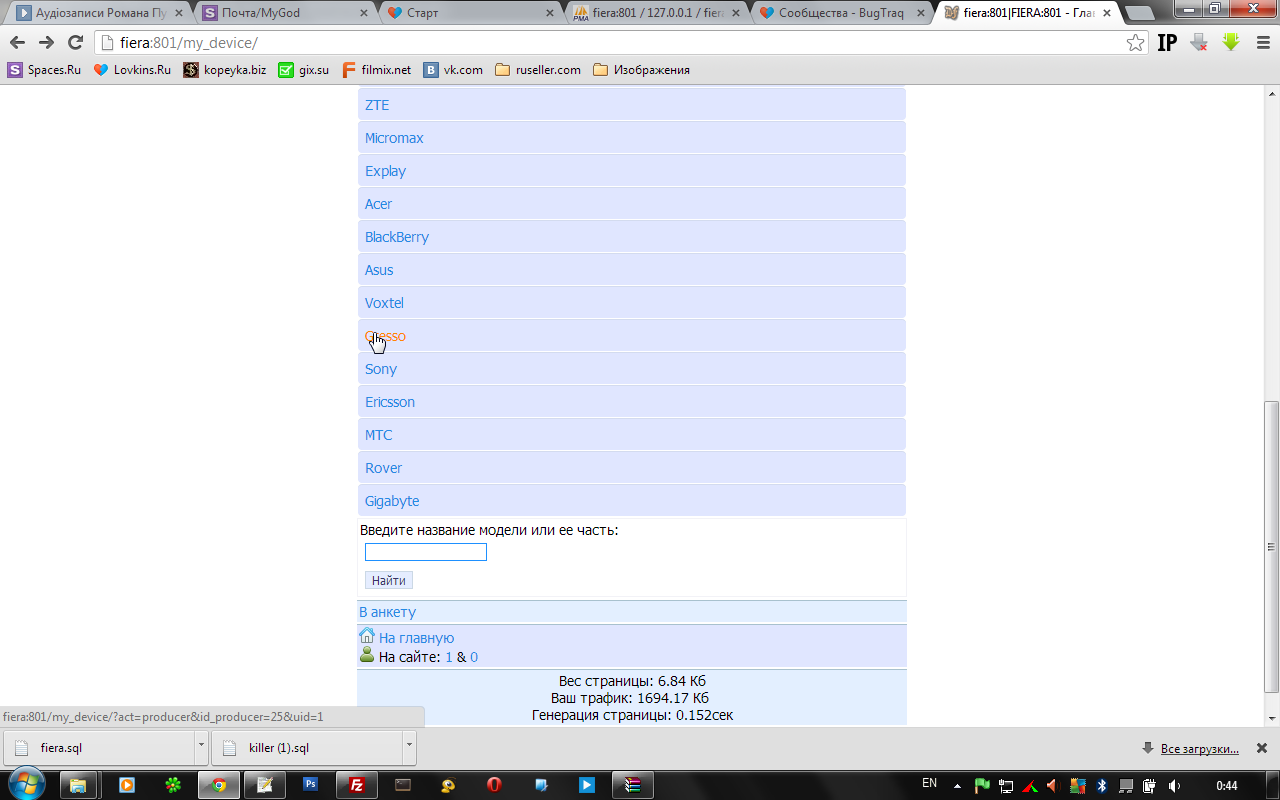This screenshot has height=800, width=1280.
Task: Expand fiera.sql download options arrow
Action: pyautogui.click(x=202, y=747)
